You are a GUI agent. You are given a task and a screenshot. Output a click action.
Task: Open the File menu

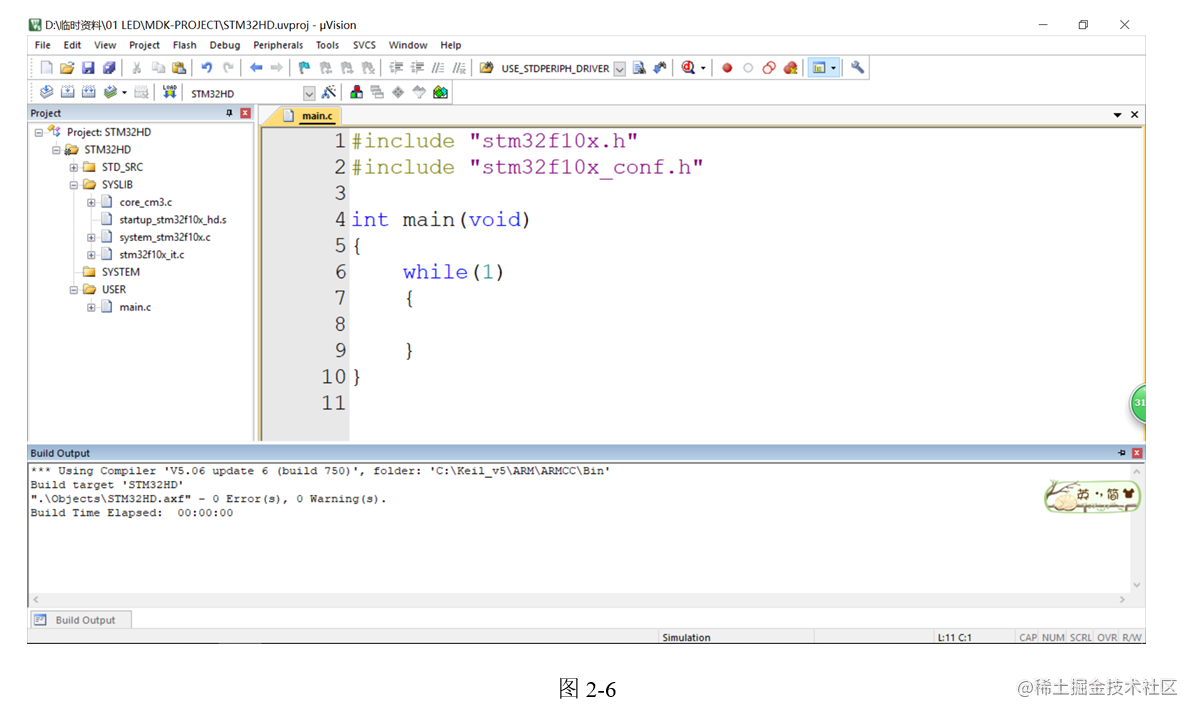43,45
